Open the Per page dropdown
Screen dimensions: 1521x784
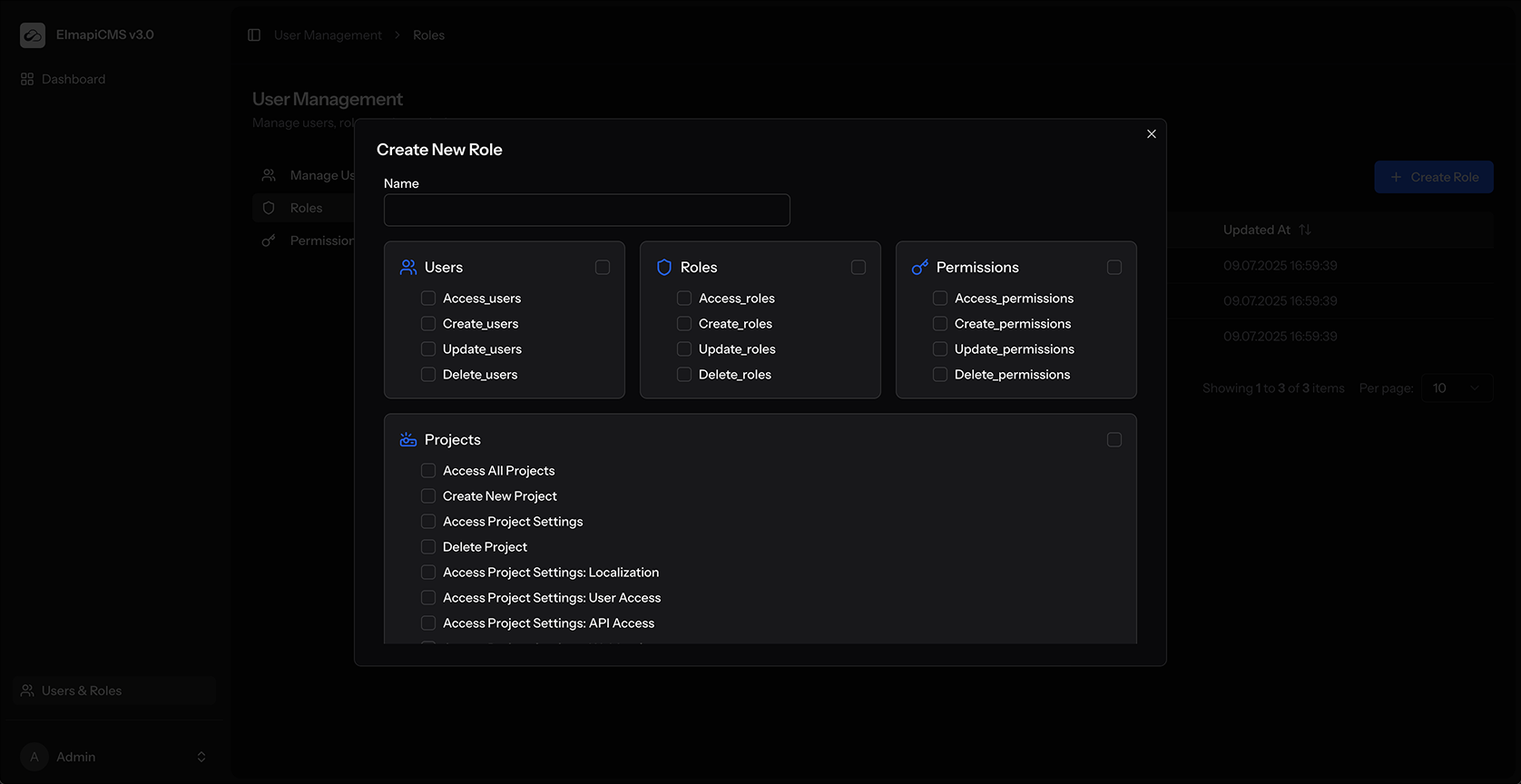[1457, 387]
